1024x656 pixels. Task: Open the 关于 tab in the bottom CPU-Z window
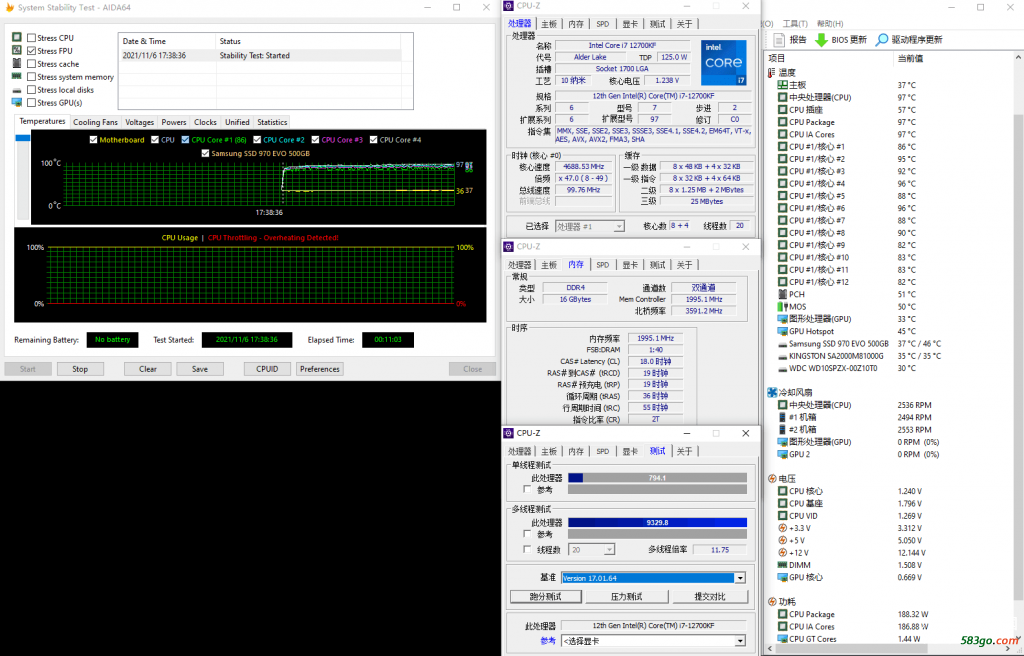(x=684, y=451)
